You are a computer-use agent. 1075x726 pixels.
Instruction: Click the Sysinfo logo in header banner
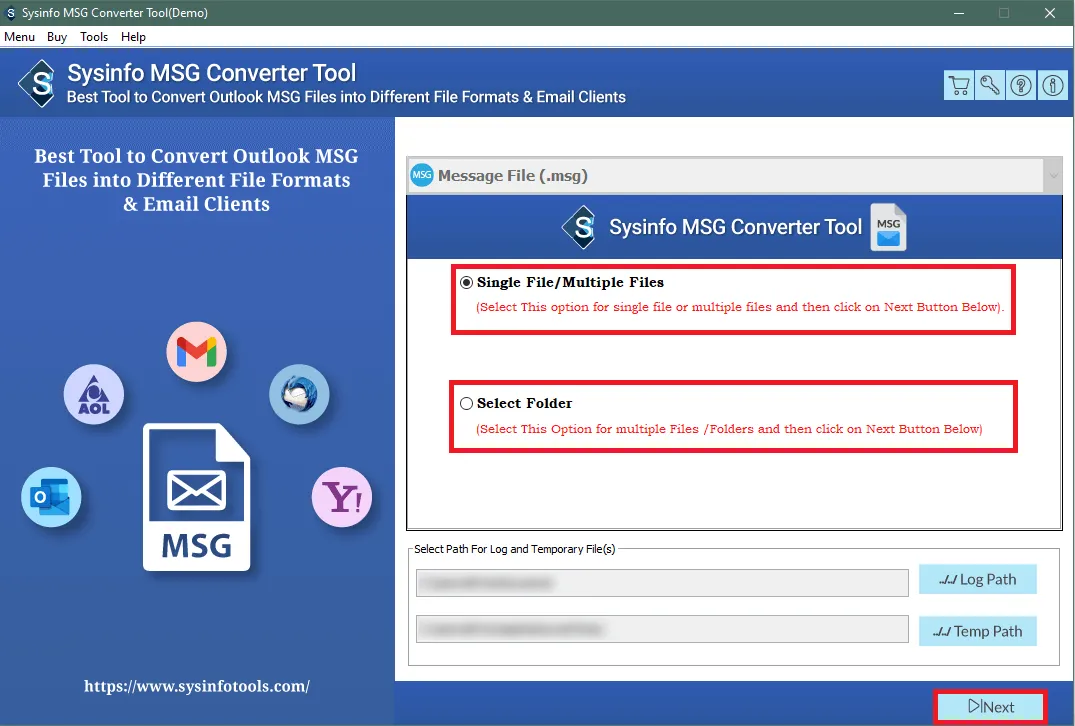tap(38, 84)
